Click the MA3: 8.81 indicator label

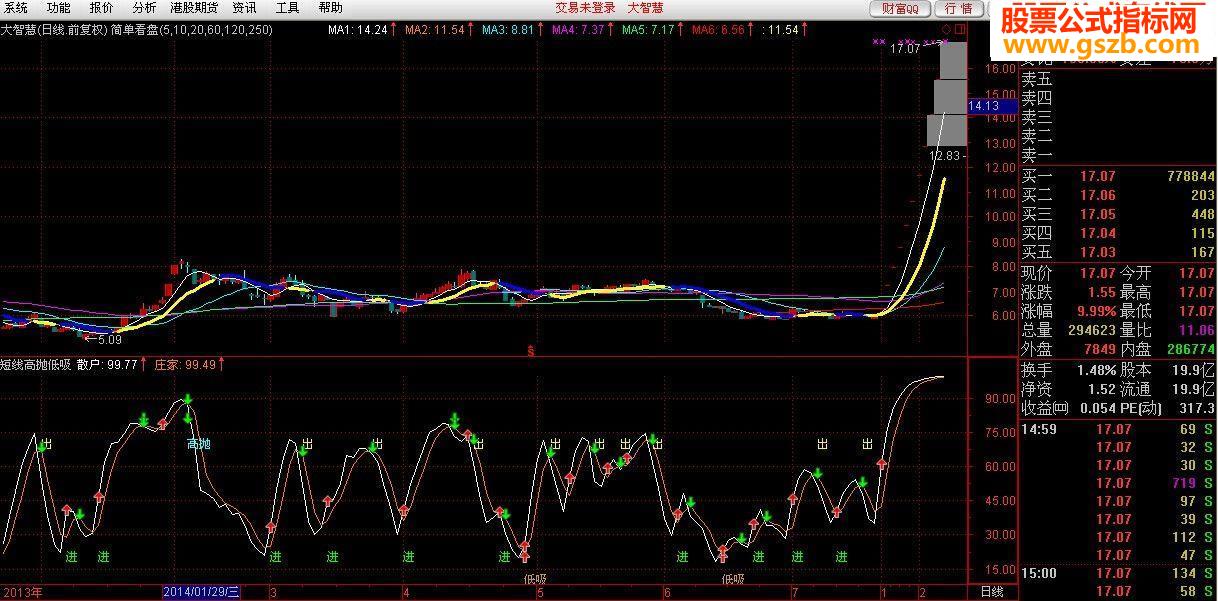[x=508, y=30]
